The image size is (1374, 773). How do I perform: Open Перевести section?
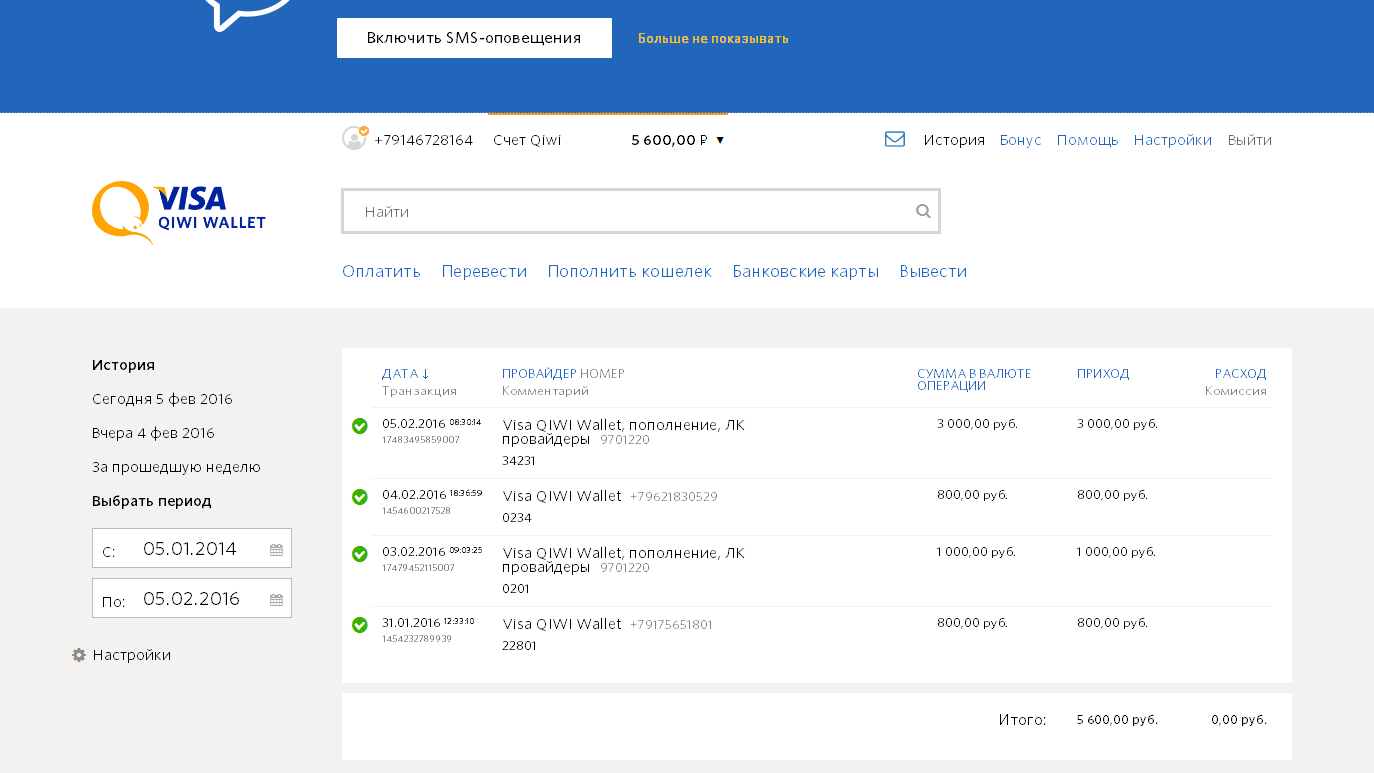484,271
